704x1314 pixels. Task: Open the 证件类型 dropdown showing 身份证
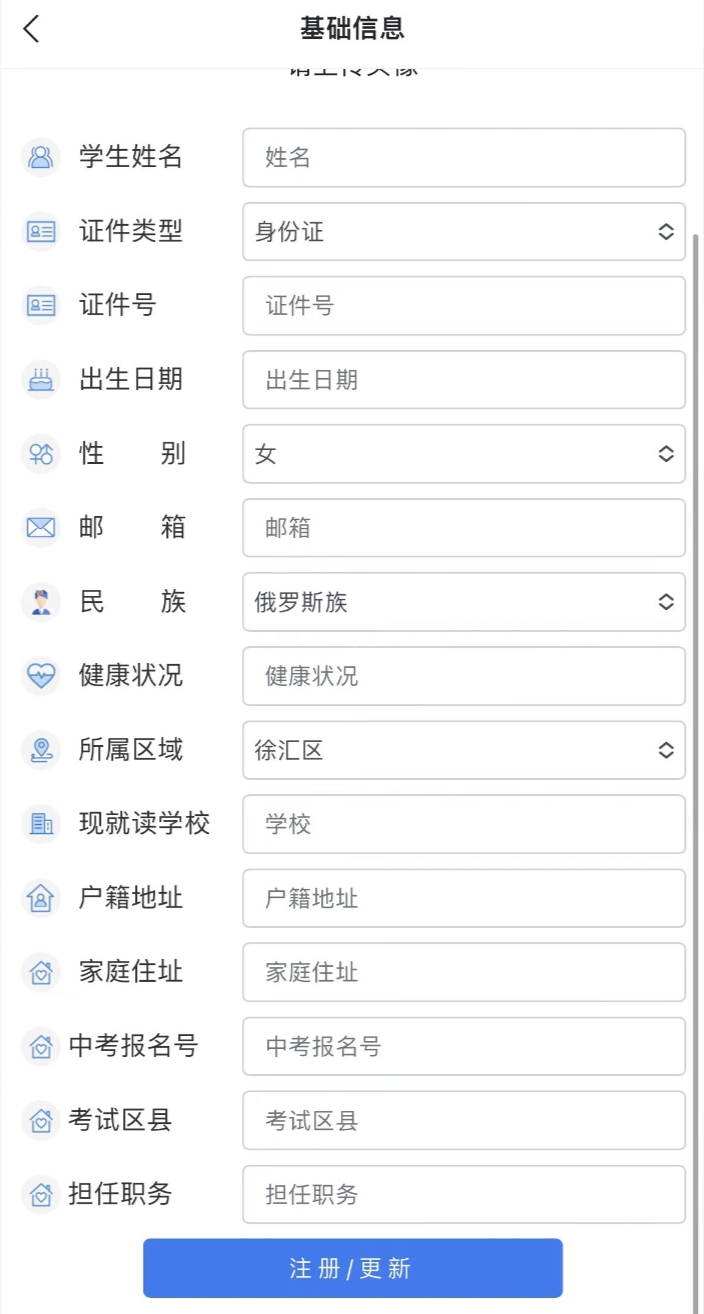[464, 232]
